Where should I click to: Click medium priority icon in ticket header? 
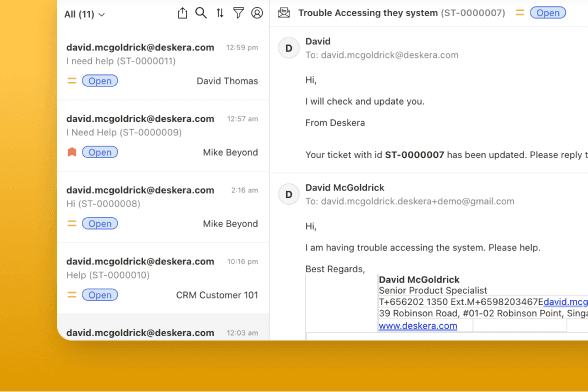(x=520, y=13)
